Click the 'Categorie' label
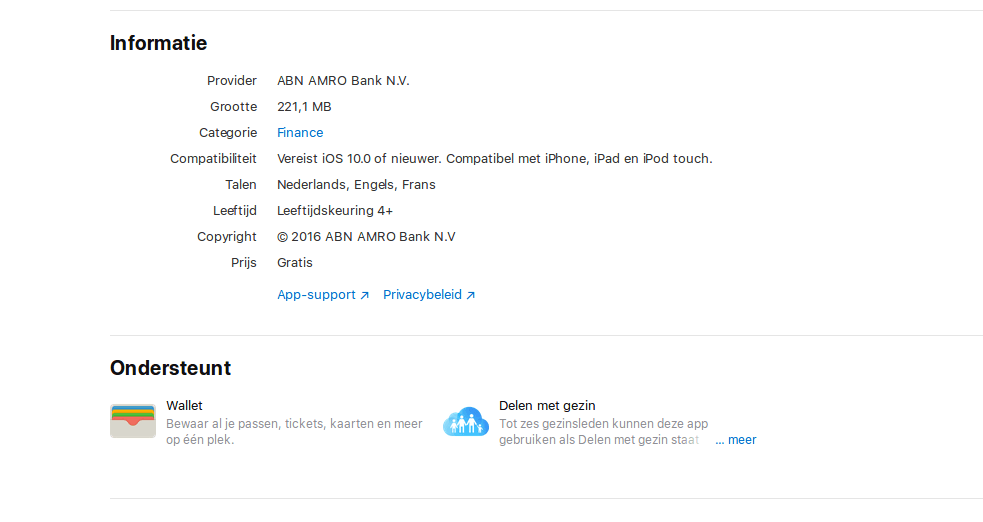The width and height of the screenshot is (983, 522). 228,133
